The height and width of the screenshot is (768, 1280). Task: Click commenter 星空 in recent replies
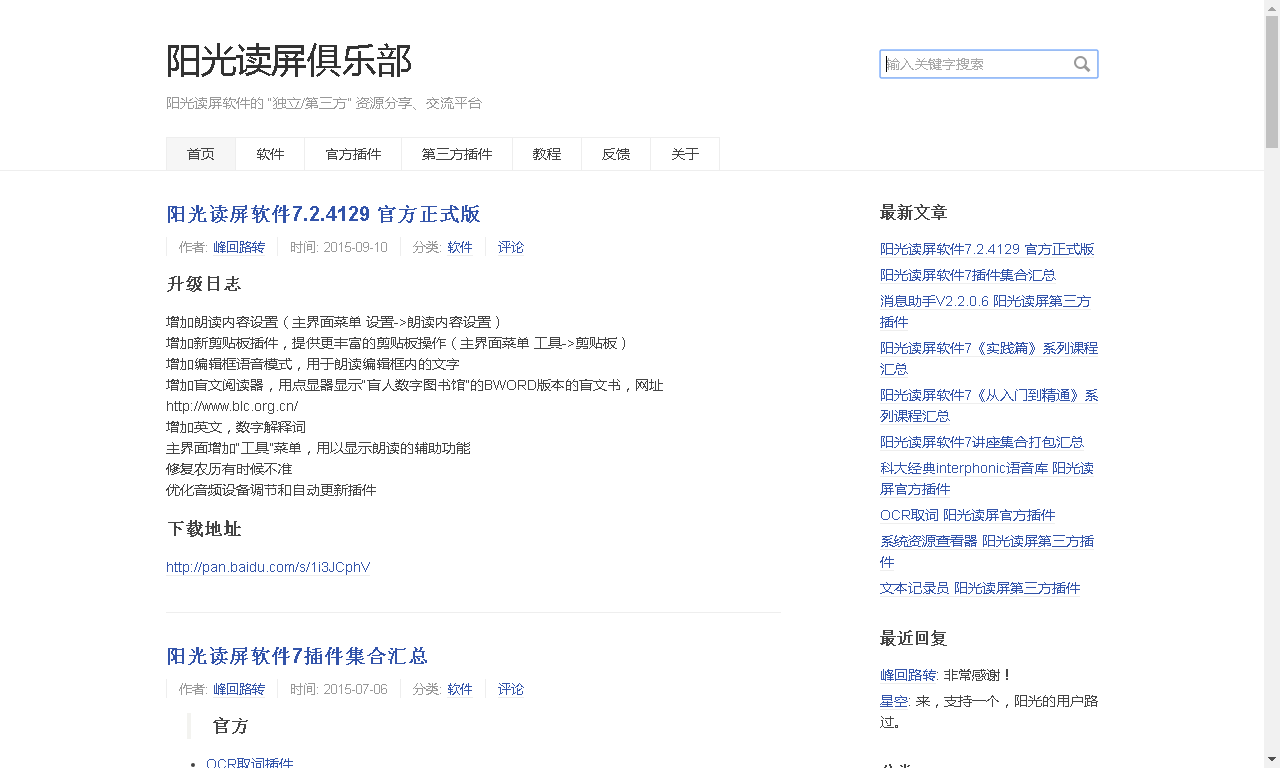click(893, 701)
